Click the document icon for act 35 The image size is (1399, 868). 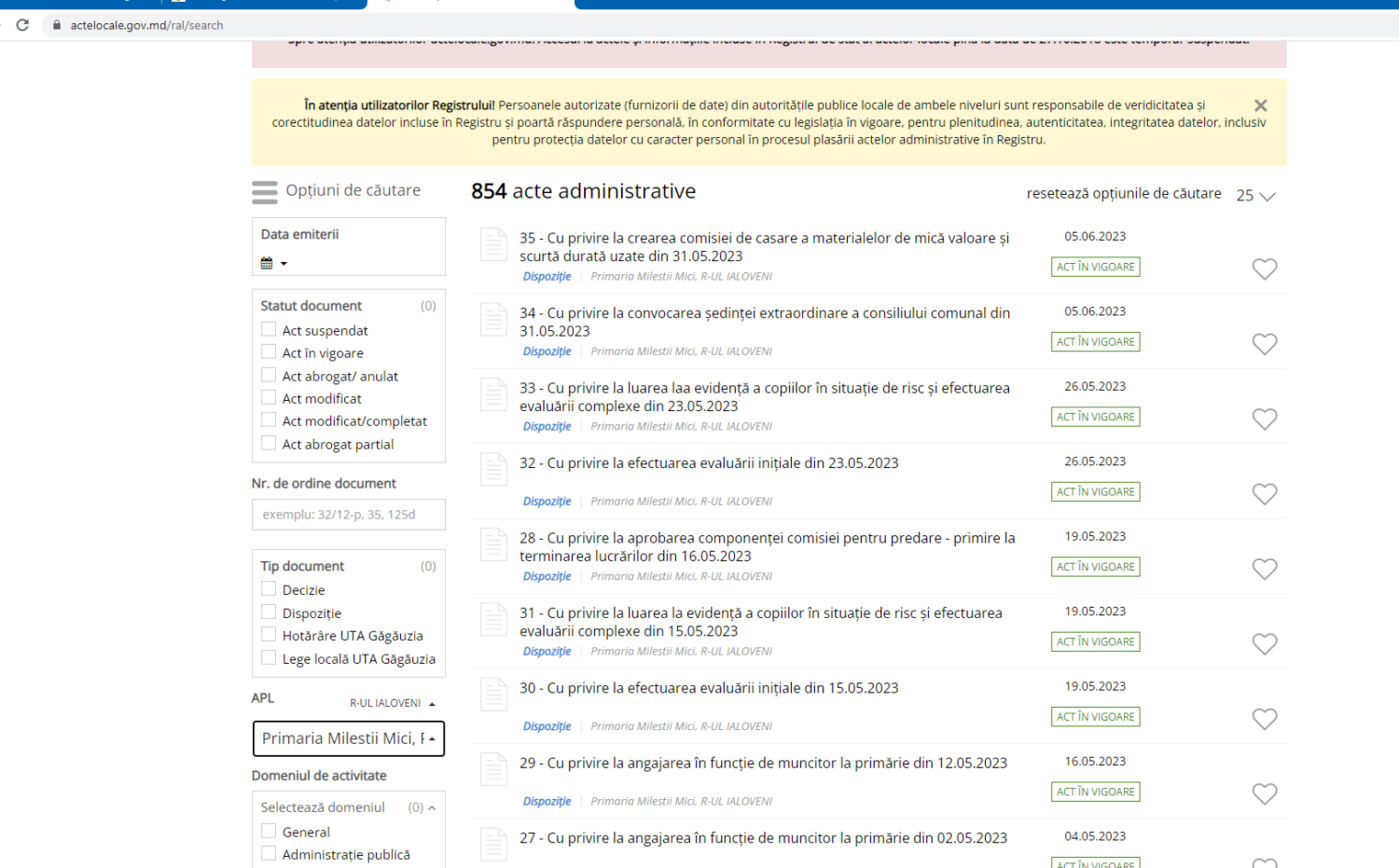click(493, 244)
